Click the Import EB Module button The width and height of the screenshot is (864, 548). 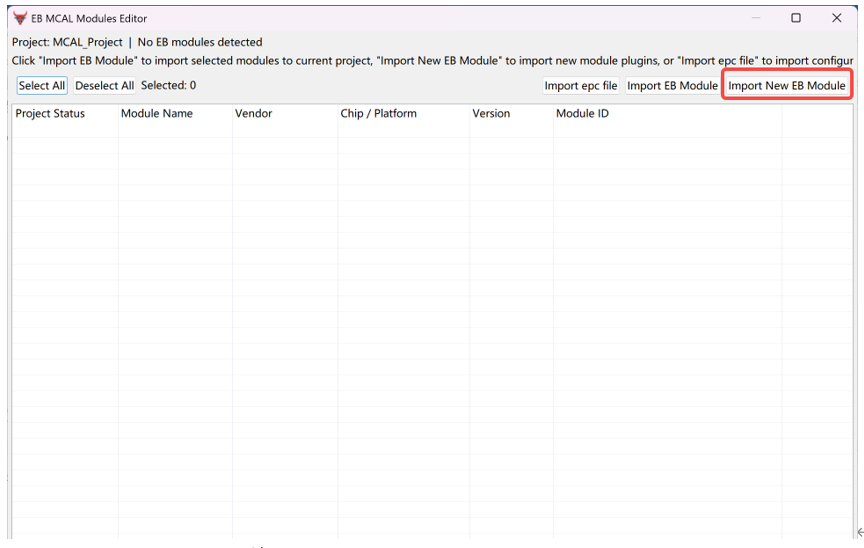672,85
